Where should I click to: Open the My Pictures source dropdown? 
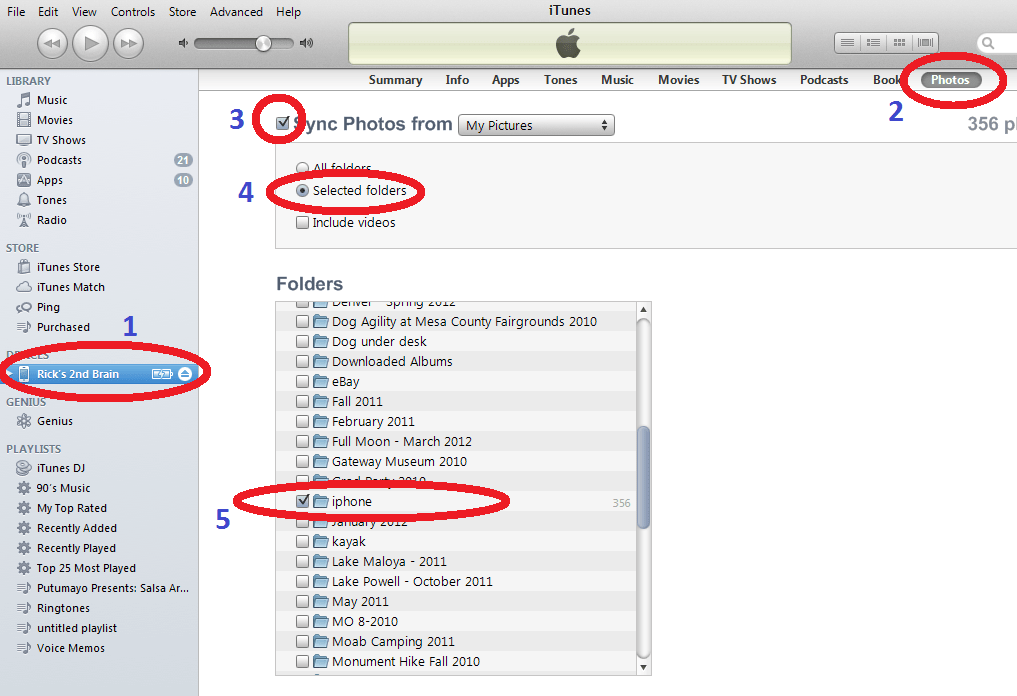(536, 125)
